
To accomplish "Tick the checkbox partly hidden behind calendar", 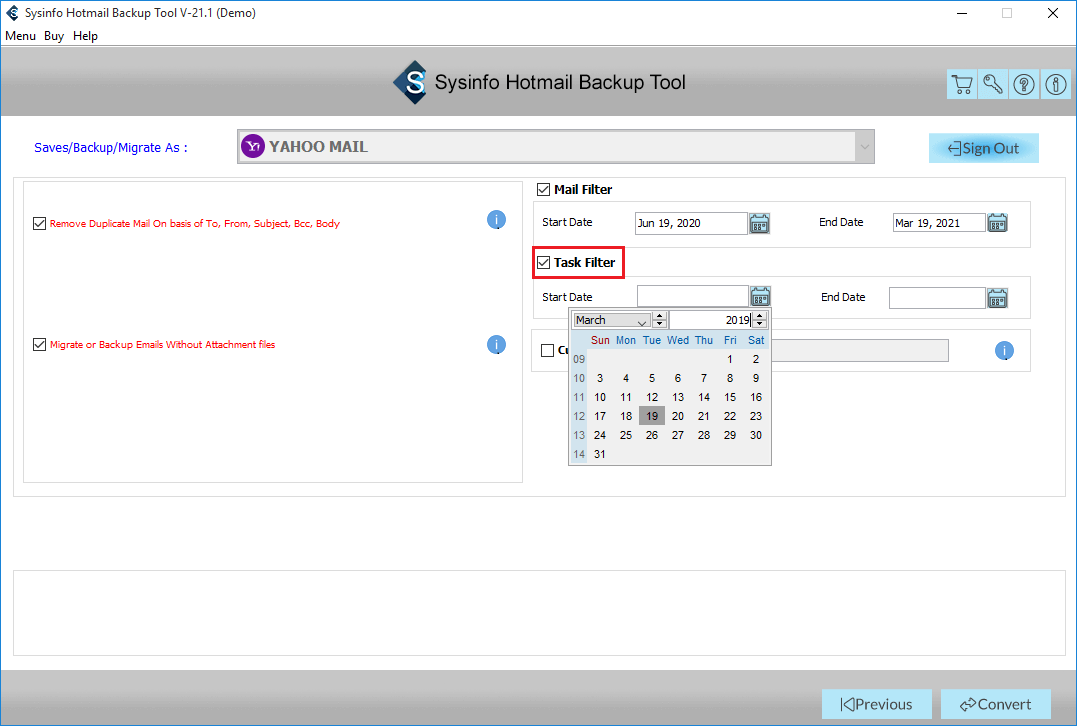I will (x=547, y=350).
